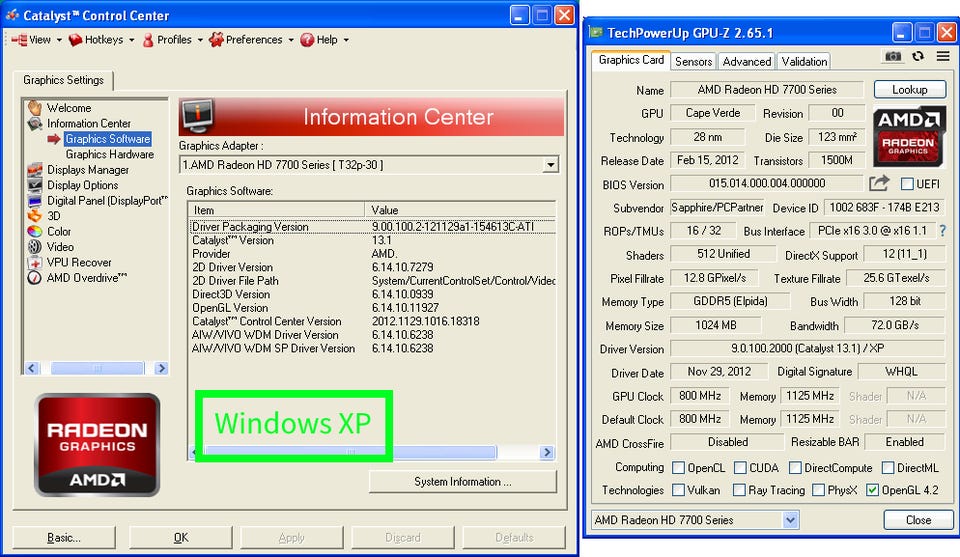Click the tree panel horizontal scrollbar thumb
The image size is (960, 557).
pos(97,368)
